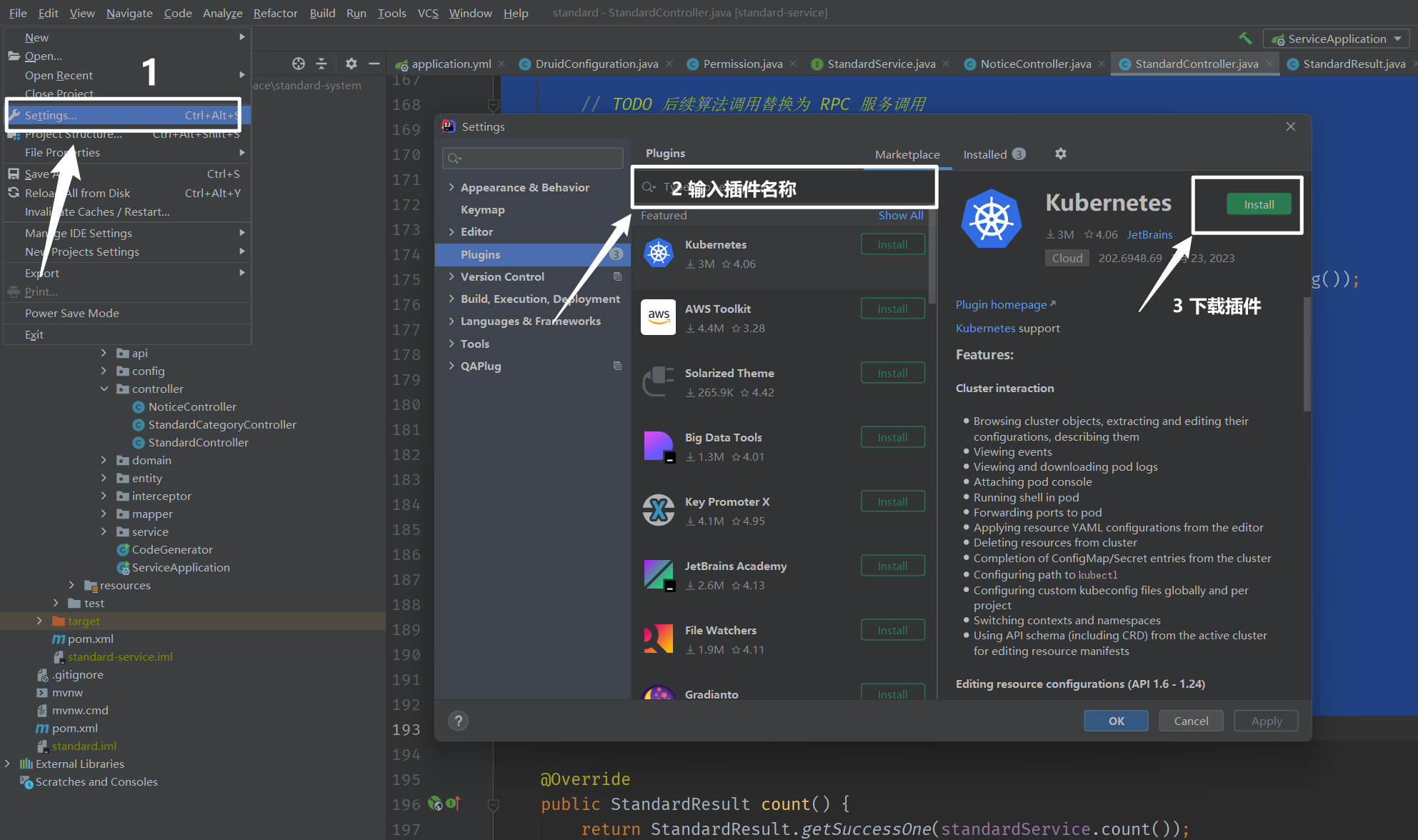Open the ServiceApplication run configuration dropdown
Image resolution: width=1418 pixels, height=840 pixels.
pyautogui.click(x=1337, y=39)
